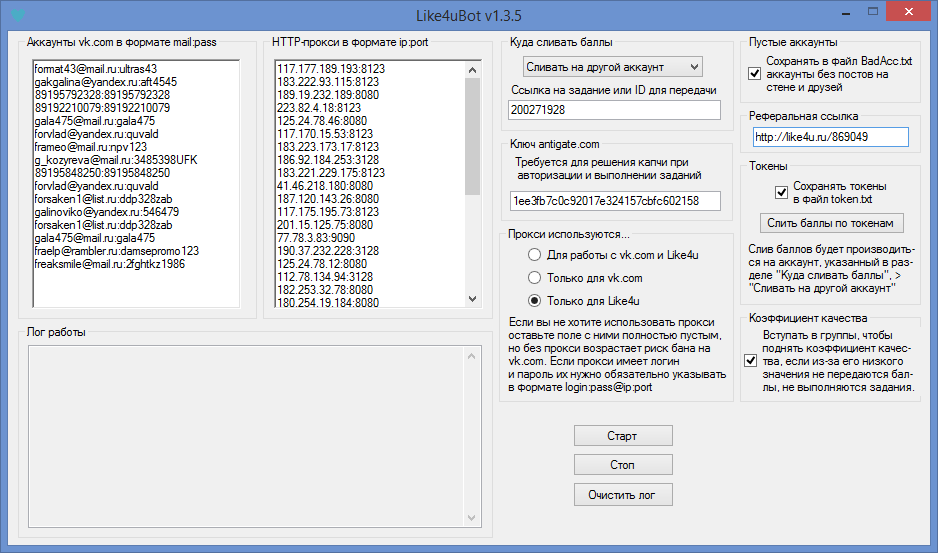This screenshot has height=553, width=938.
Task: Click account line fraelp@rambler.ru:damsepromo123
Action: pos(117,251)
